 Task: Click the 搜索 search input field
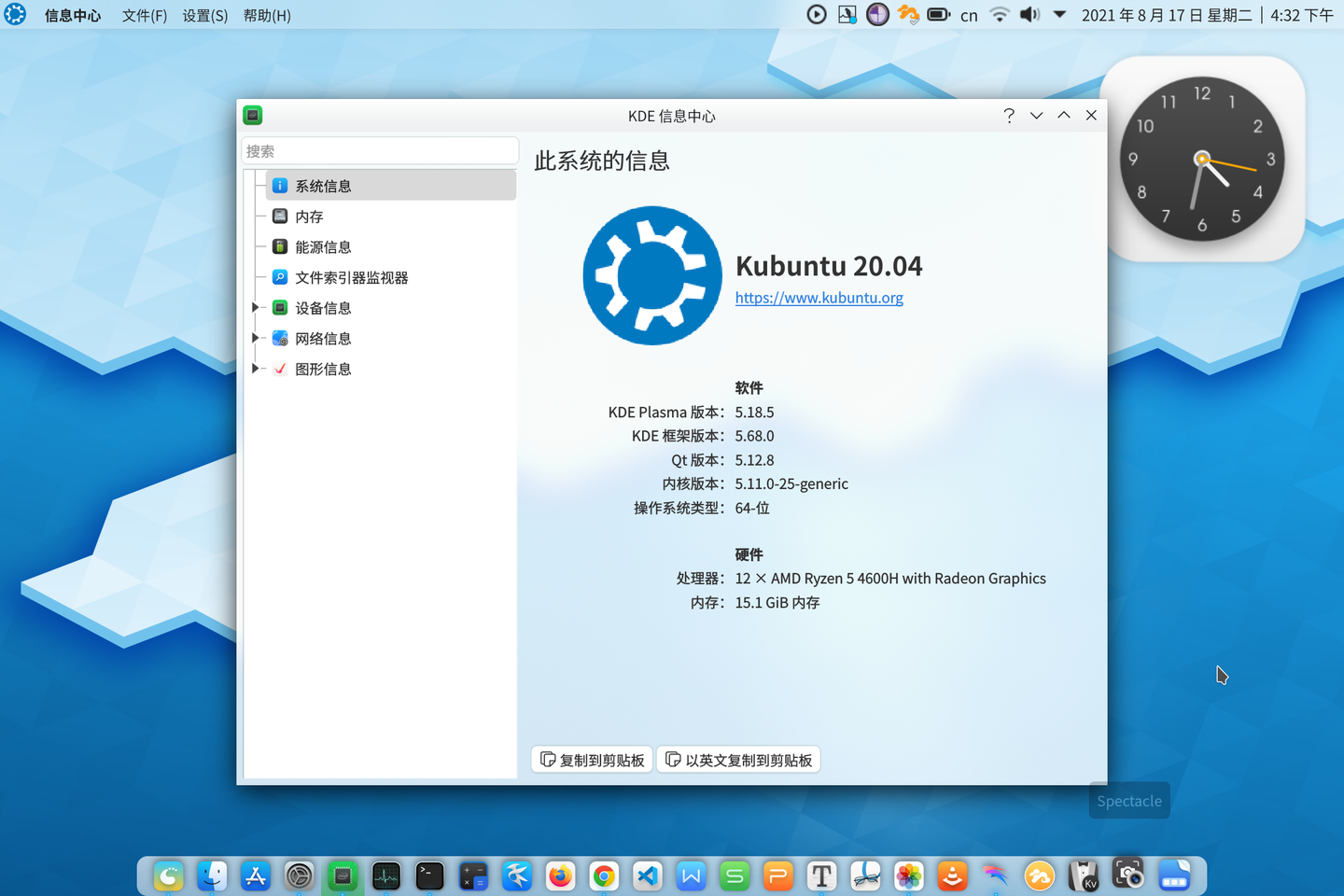click(x=380, y=151)
